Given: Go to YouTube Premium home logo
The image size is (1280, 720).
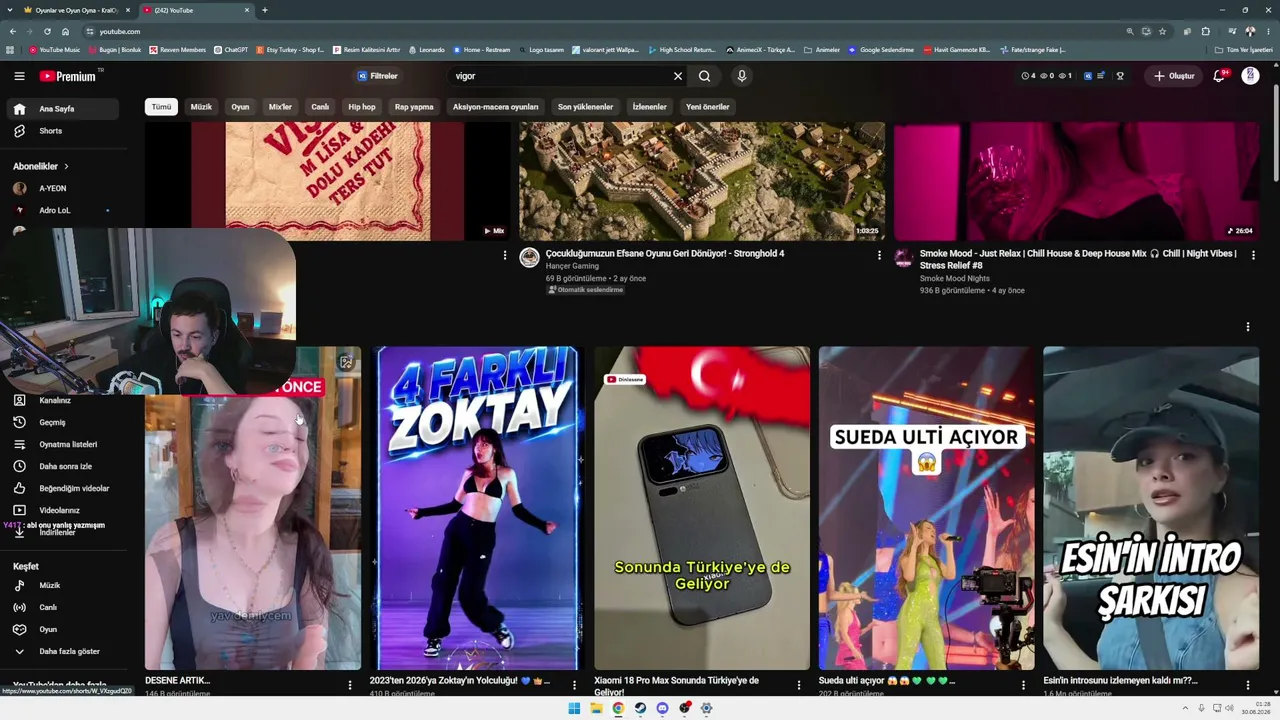Looking at the screenshot, I should tap(68, 76).
